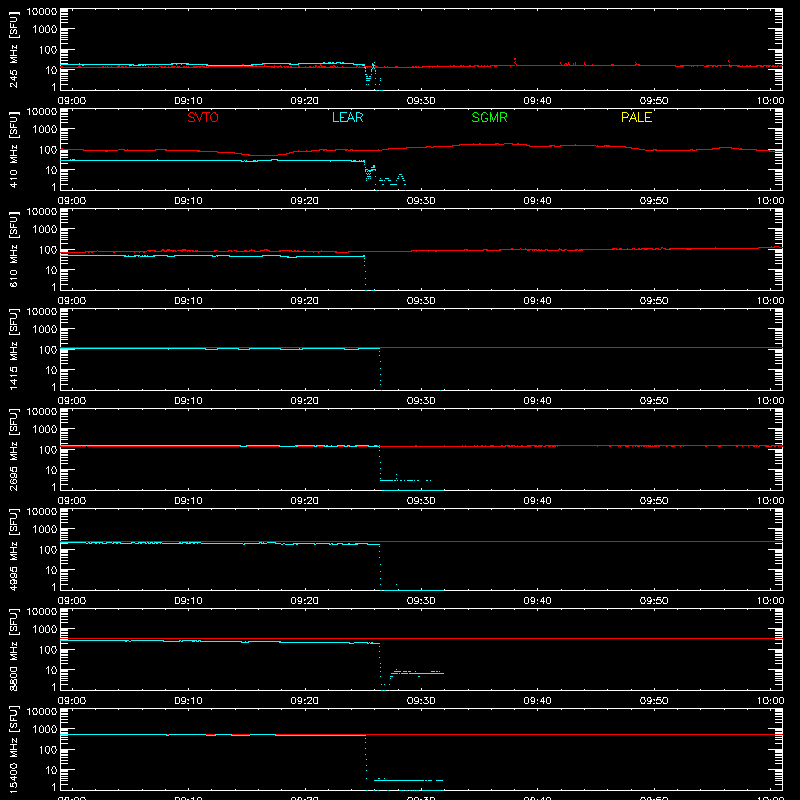Image resolution: width=800 pixels, height=800 pixels.
Task: Click the 09:40 label under the 410 MHz panel
Action: [x=537, y=201]
